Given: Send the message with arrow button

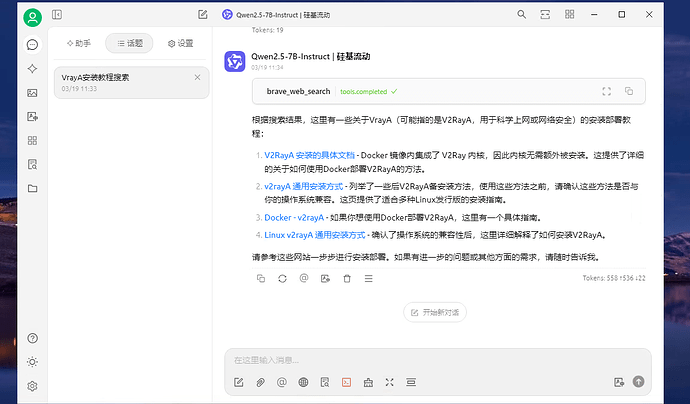Looking at the screenshot, I should point(639,382).
